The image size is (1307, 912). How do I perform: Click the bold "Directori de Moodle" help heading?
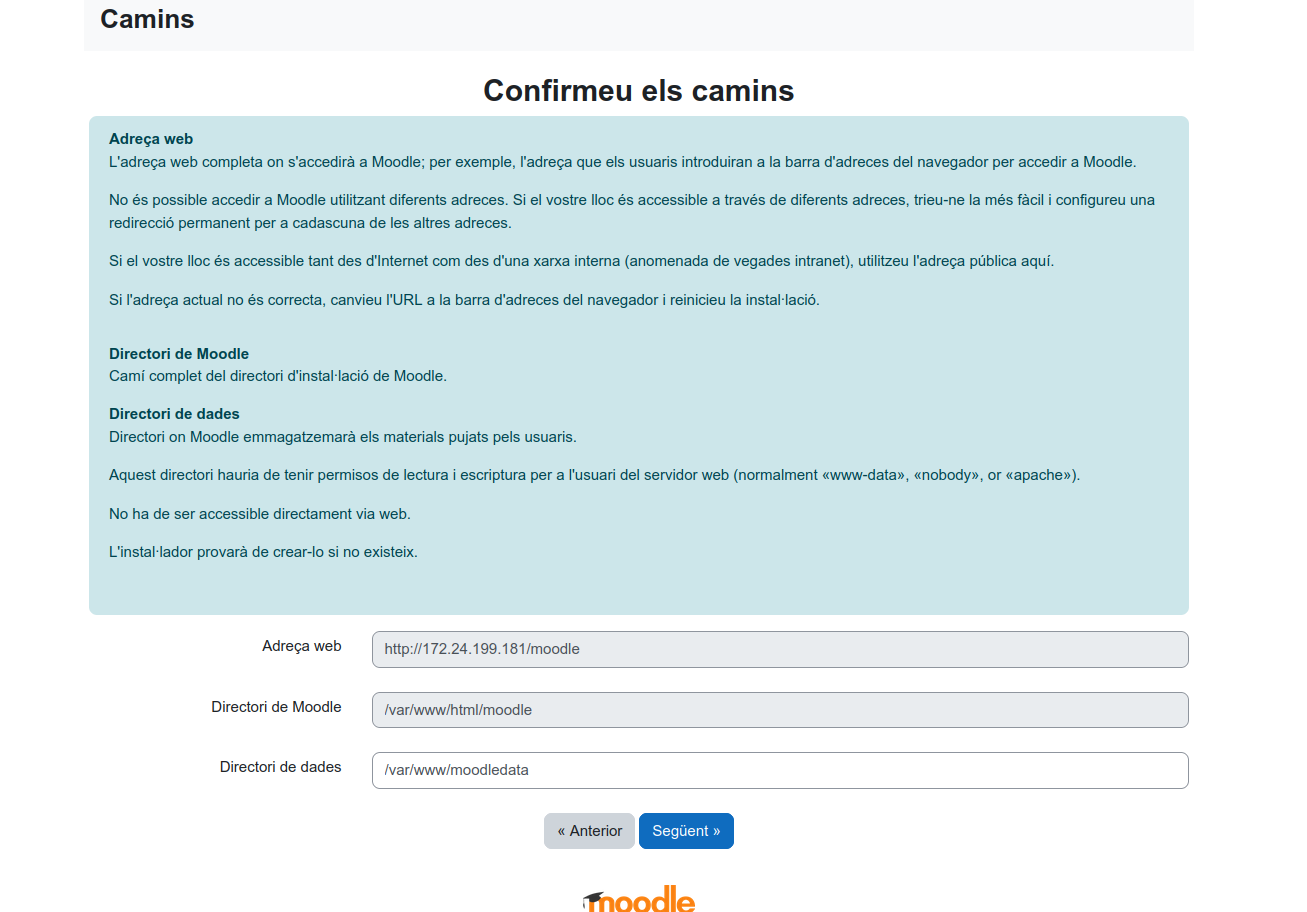coord(179,354)
